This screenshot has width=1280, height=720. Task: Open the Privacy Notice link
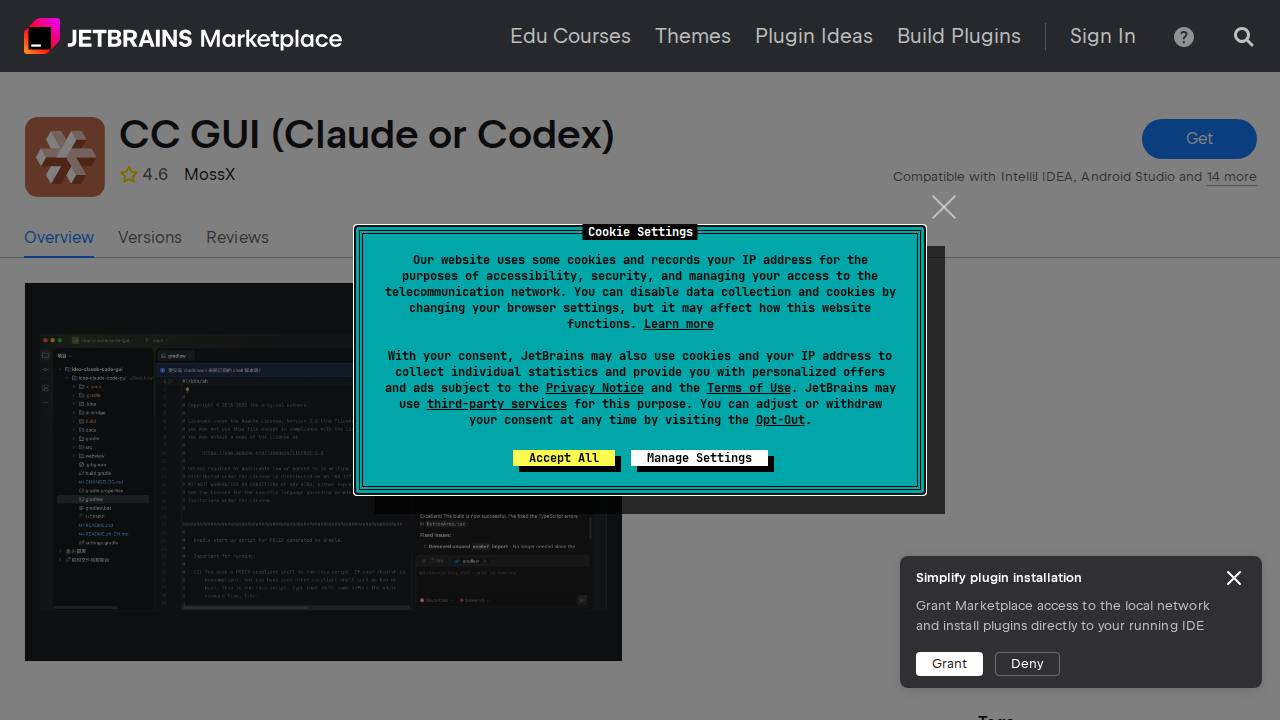click(595, 388)
